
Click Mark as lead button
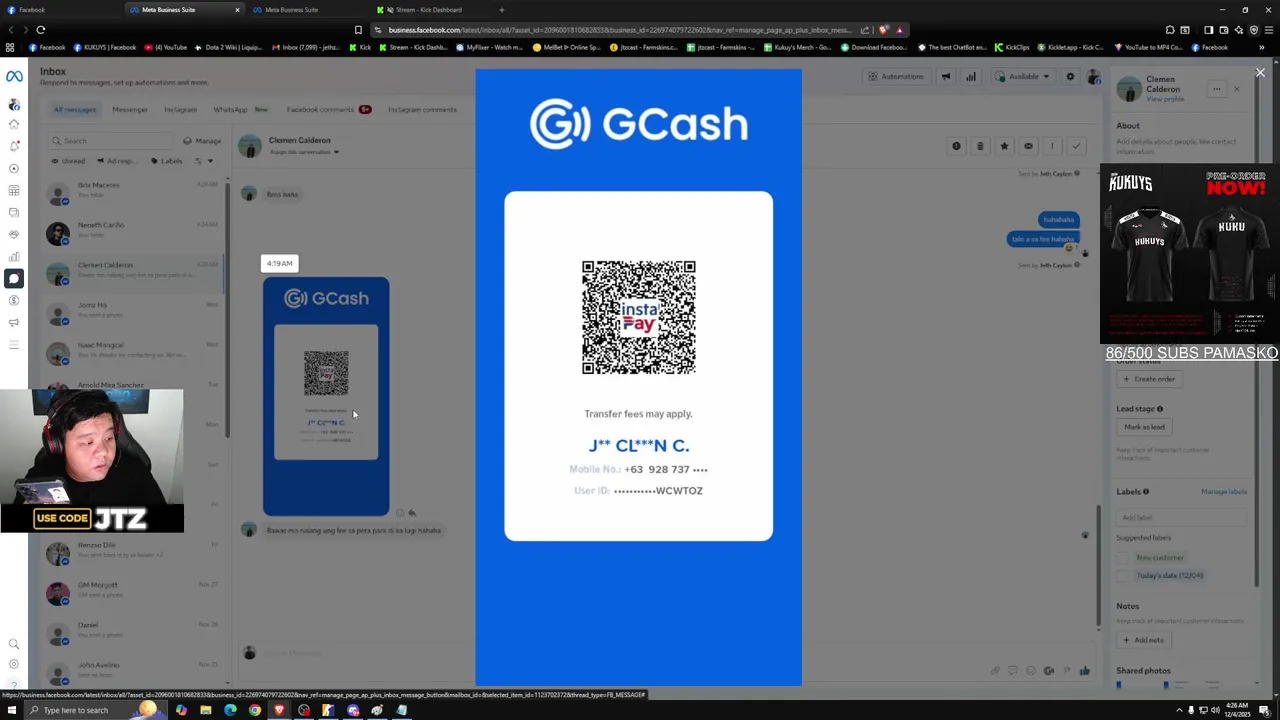(x=1144, y=427)
